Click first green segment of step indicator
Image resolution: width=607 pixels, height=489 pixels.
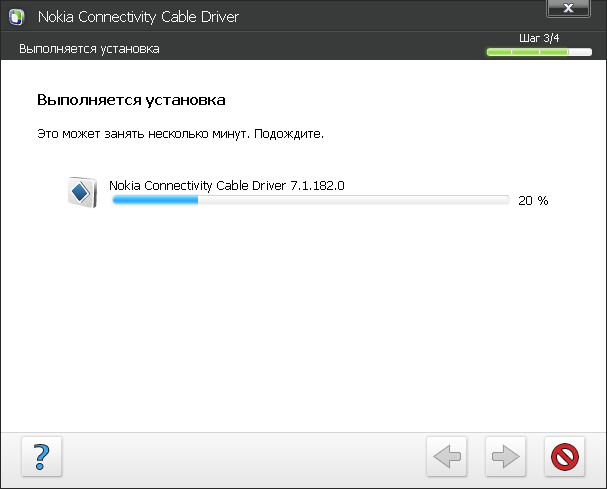pos(499,51)
